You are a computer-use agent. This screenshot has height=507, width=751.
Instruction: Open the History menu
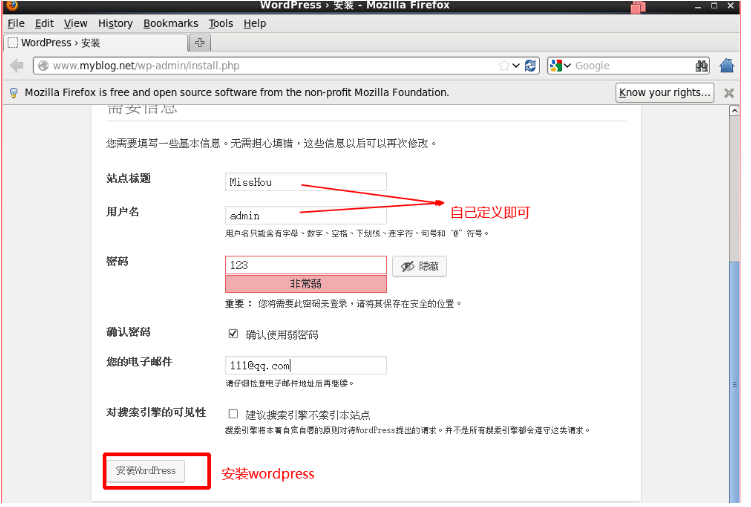point(115,23)
